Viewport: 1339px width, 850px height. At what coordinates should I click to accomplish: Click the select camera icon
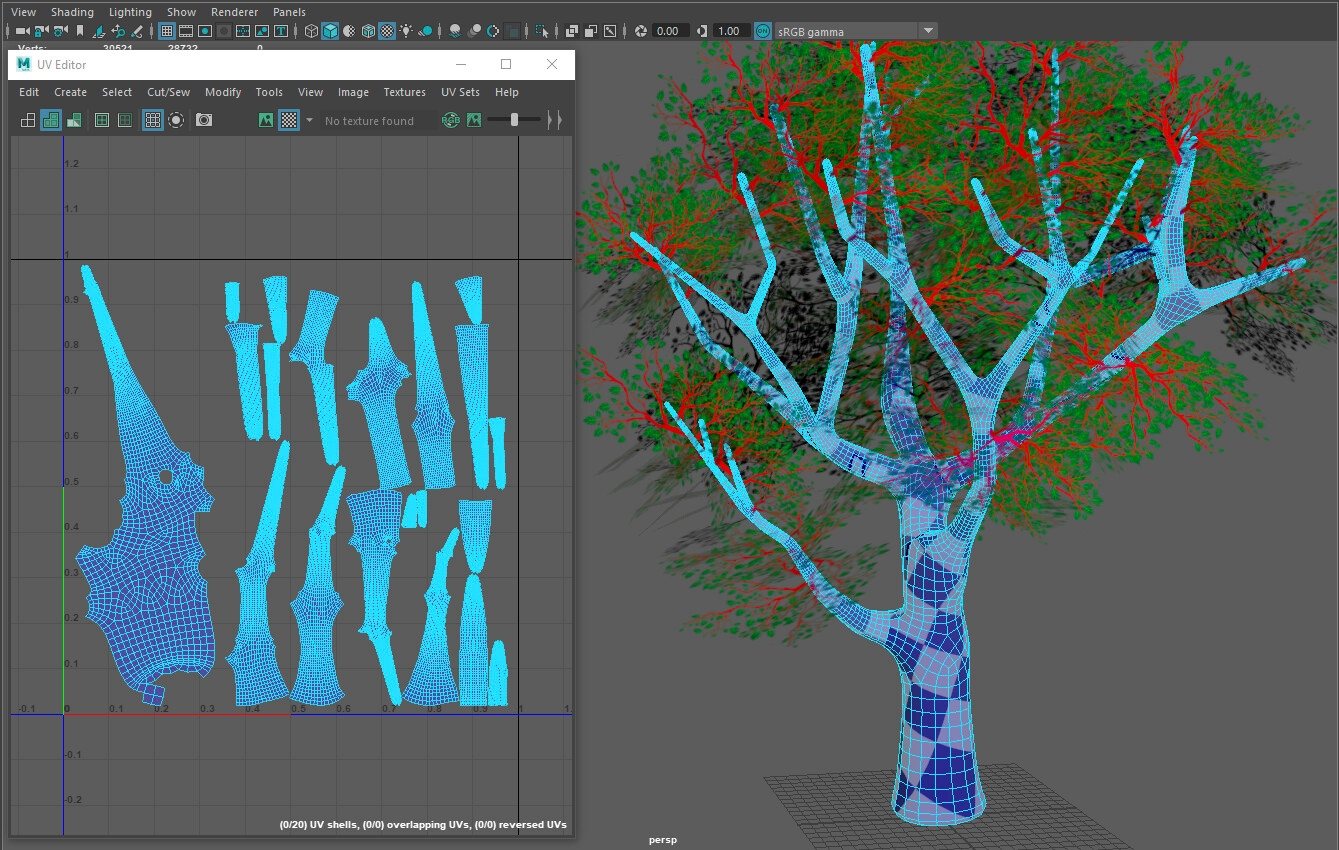pos(22,31)
